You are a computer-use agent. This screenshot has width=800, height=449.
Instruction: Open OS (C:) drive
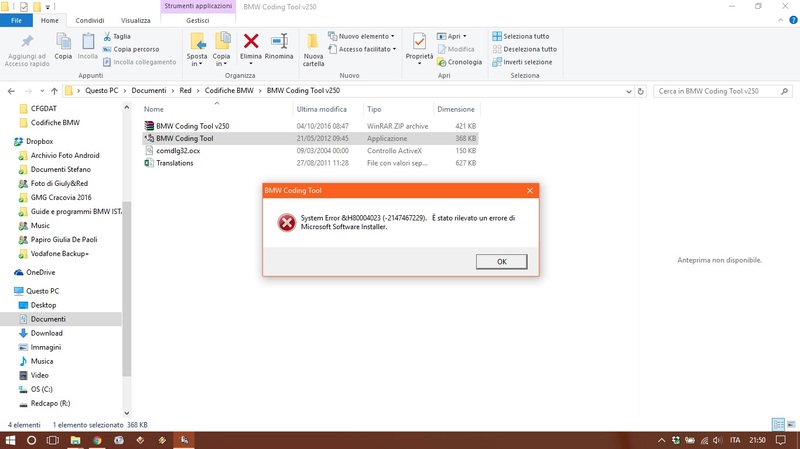click(x=41, y=389)
